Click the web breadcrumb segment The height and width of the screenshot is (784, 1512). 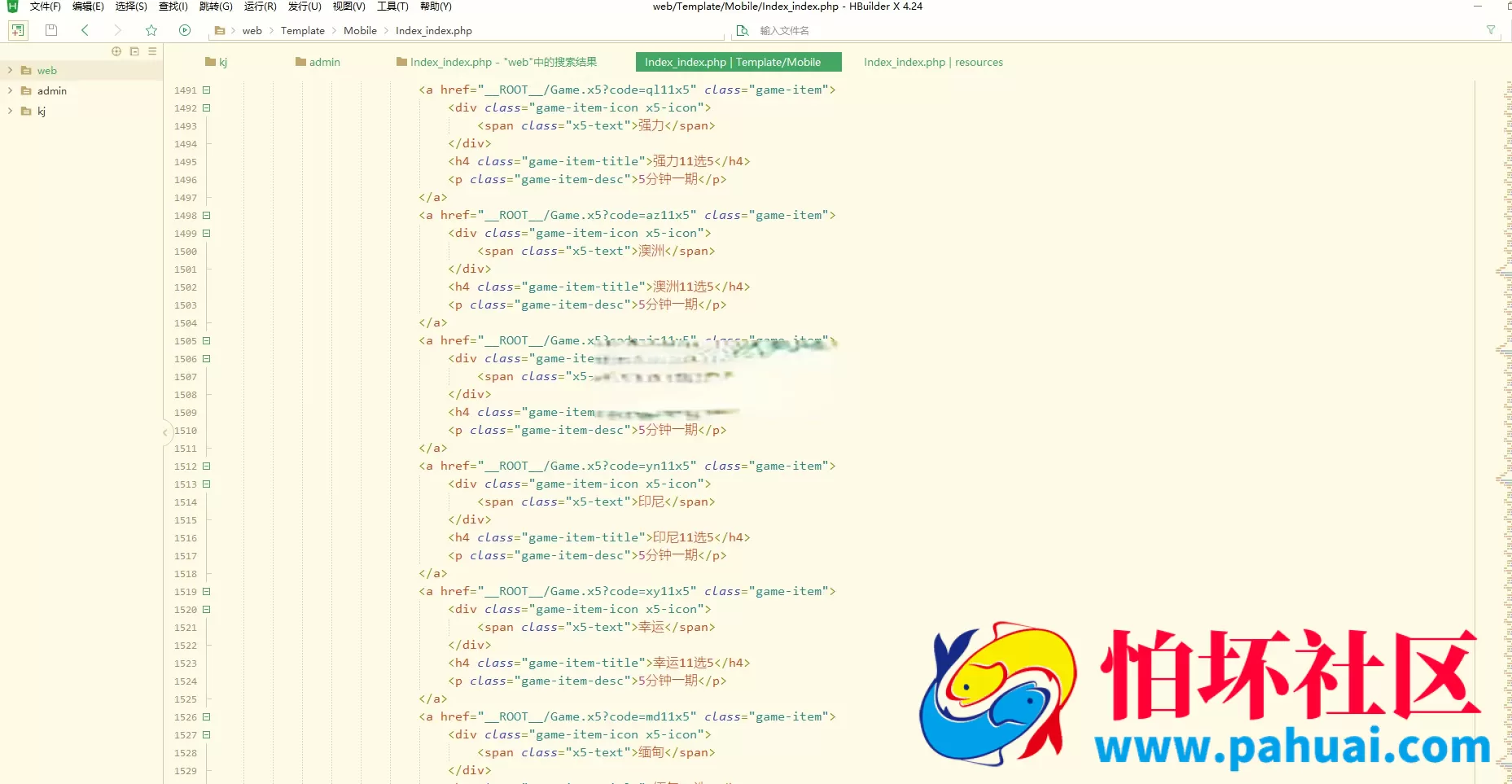tap(252, 31)
